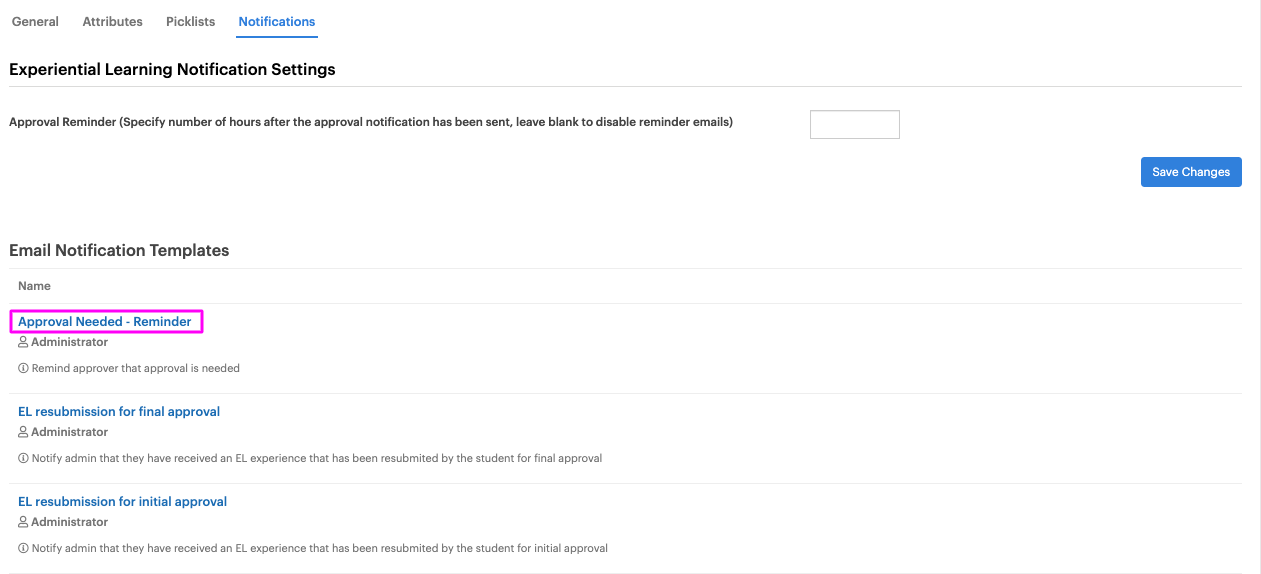Click the info icon beside the initial approval description
This screenshot has width=1261, height=574.
(x=23, y=548)
